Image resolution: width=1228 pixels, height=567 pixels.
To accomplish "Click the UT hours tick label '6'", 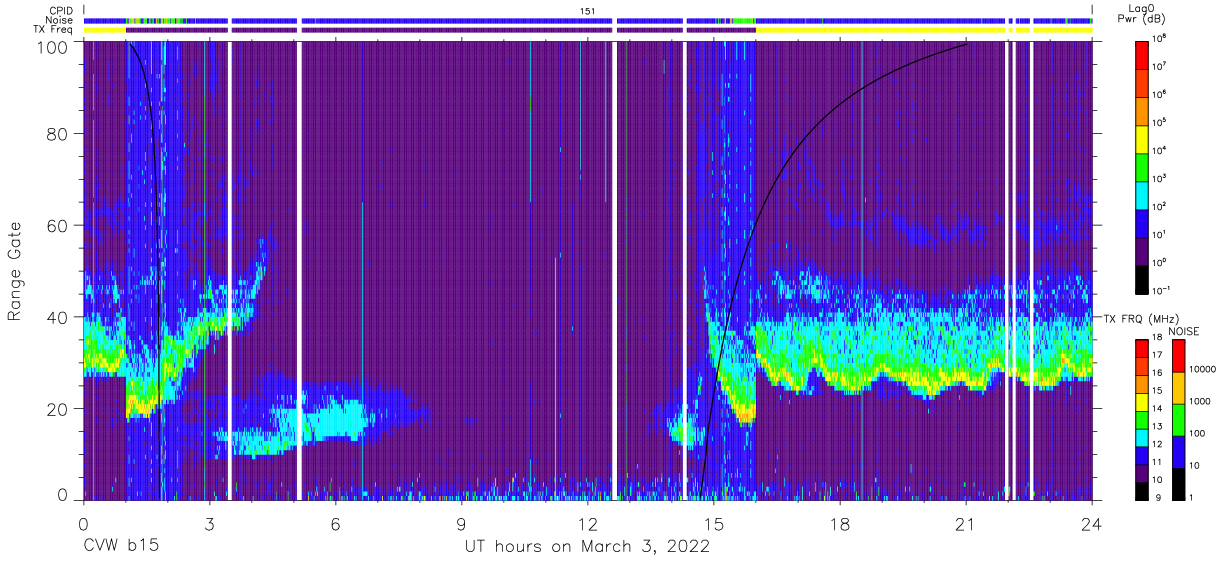I will coord(335,523).
